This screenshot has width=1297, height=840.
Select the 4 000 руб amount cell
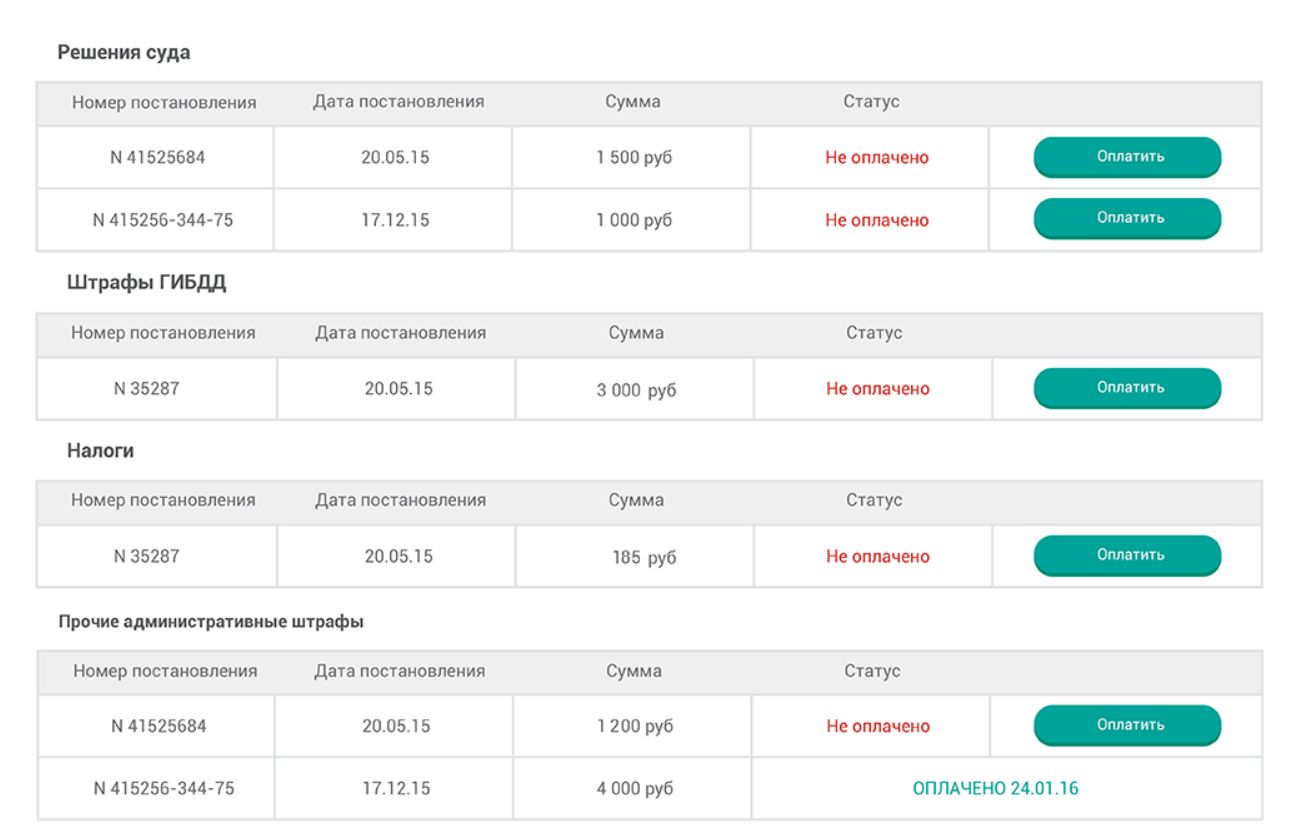[x=634, y=788]
